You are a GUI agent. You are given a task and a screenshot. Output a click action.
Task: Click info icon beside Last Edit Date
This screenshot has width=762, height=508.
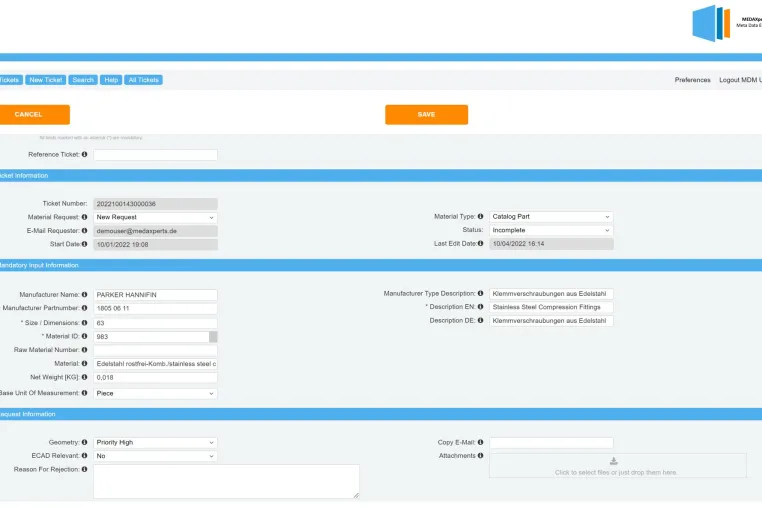[480, 244]
